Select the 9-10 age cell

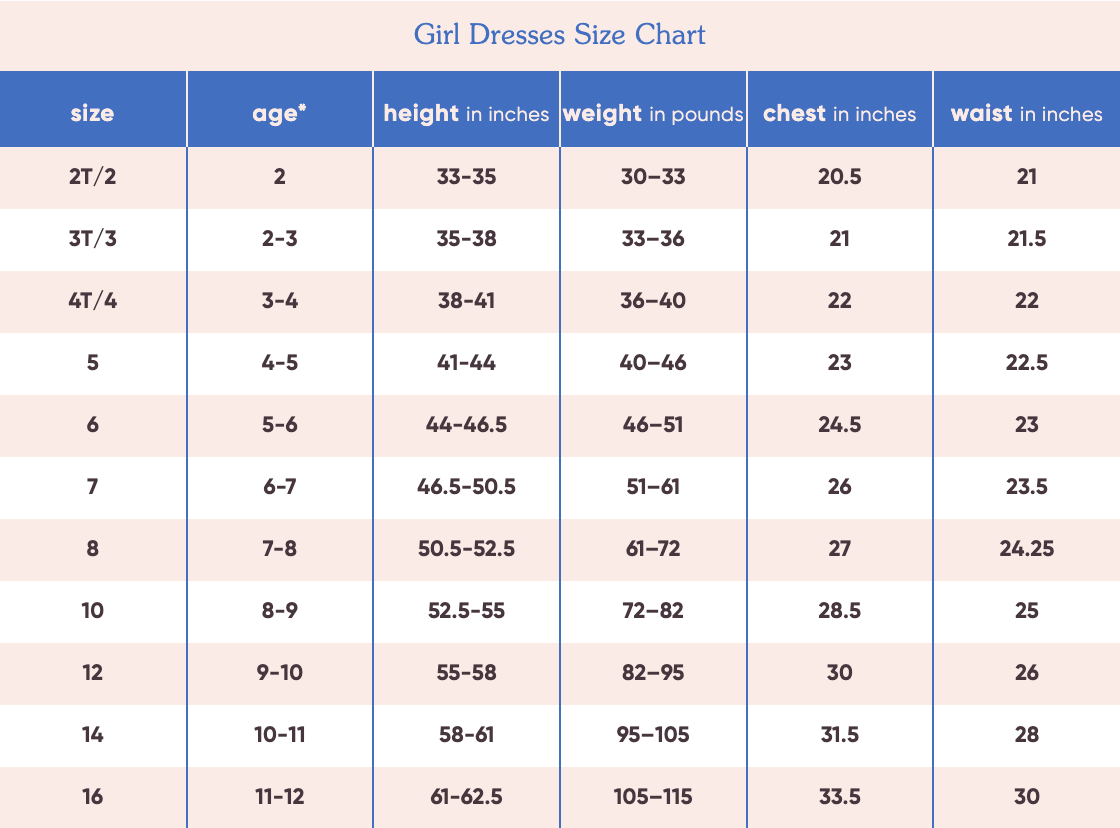(279, 672)
